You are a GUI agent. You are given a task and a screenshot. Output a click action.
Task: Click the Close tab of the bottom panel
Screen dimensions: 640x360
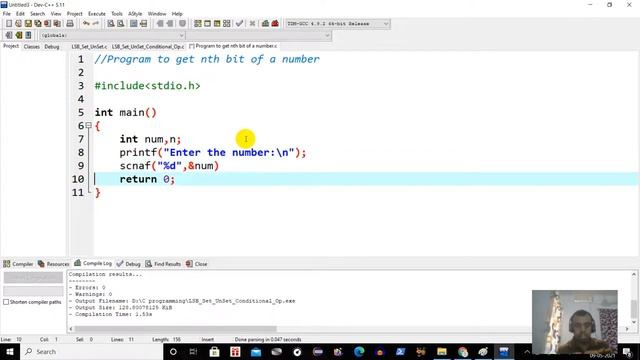coord(197,264)
